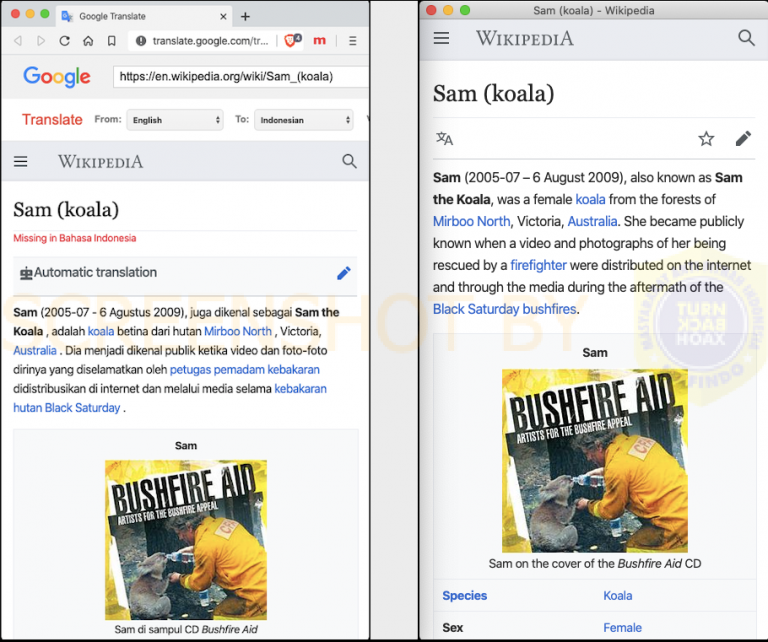
Task: Reload the Google Translate page
Action: [64, 41]
